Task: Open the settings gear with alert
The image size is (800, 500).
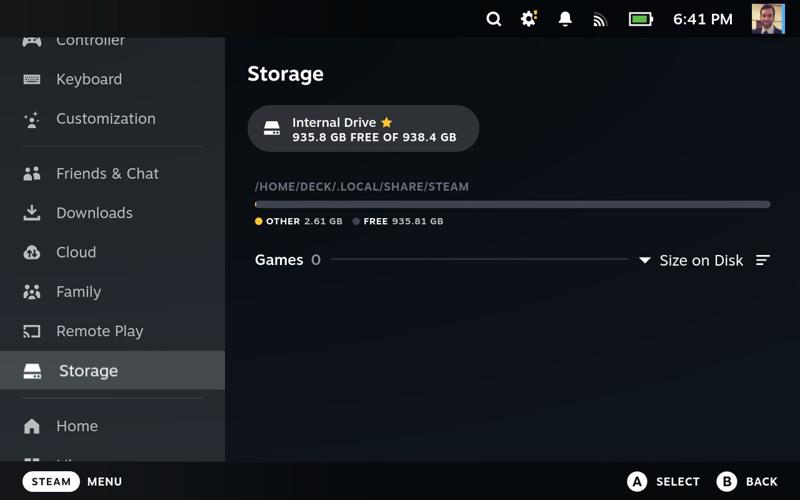Action: [x=529, y=19]
